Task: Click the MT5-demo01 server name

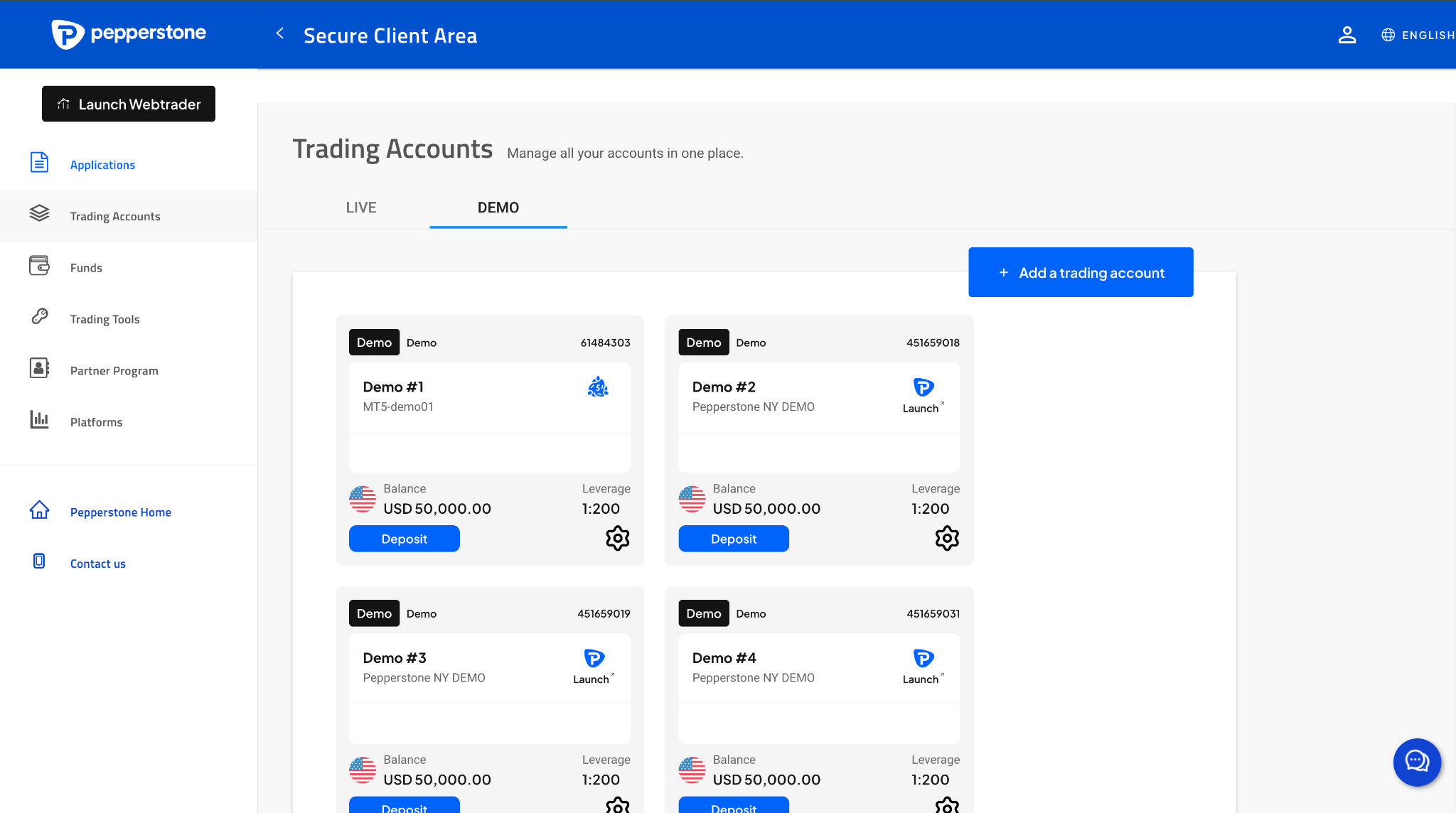Action: point(398,406)
